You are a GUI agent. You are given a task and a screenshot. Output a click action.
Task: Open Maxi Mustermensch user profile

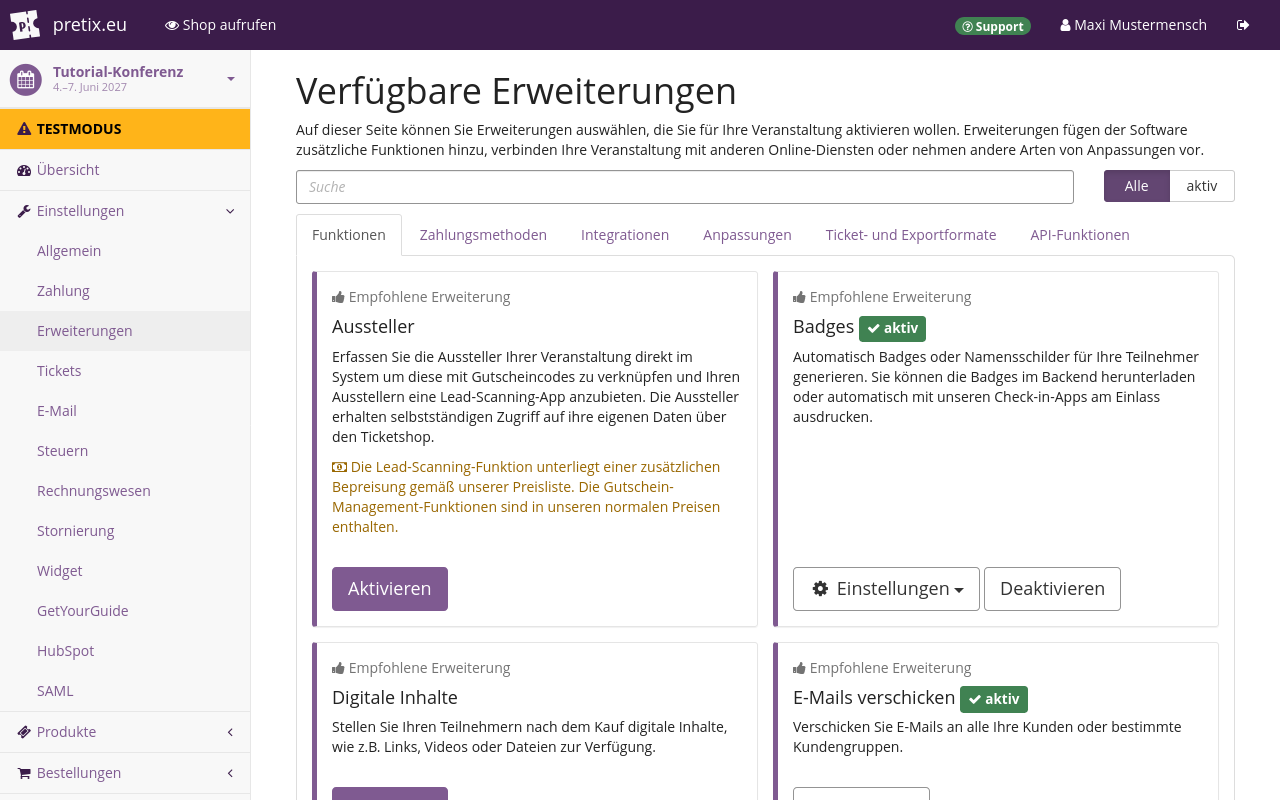[1133, 25]
